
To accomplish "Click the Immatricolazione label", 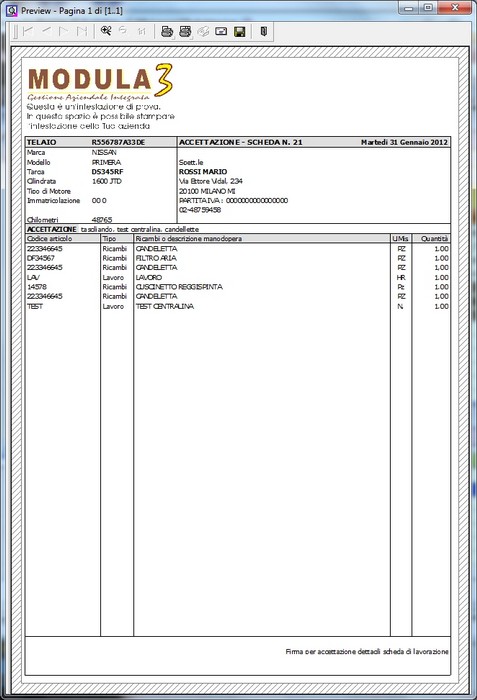I will coord(54,200).
